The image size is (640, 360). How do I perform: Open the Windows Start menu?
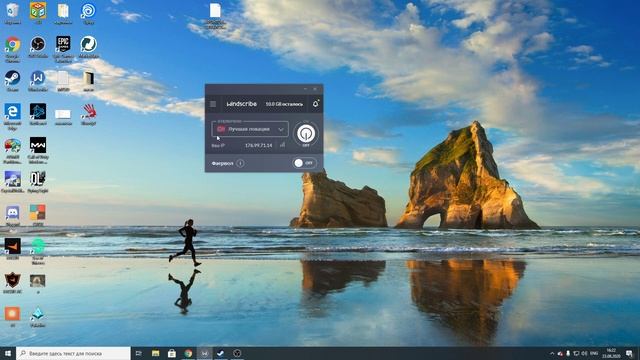pyautogui.click(x=7, y=353)
